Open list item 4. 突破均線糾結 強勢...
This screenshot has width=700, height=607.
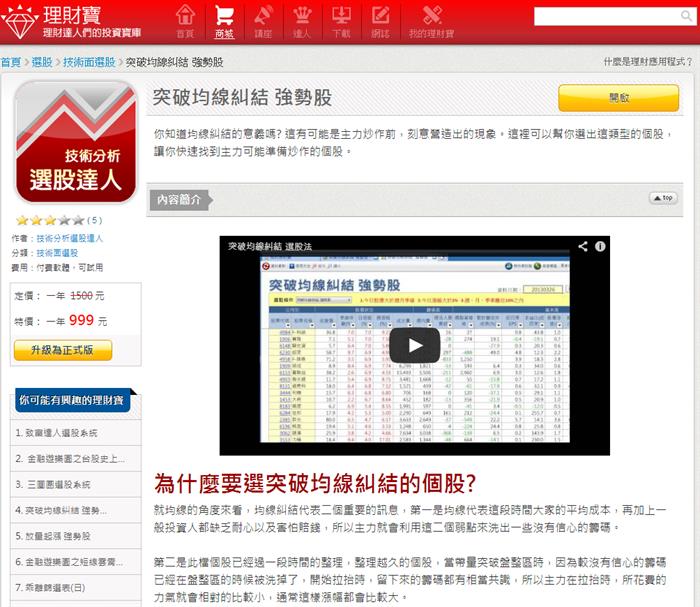[75, 510]
